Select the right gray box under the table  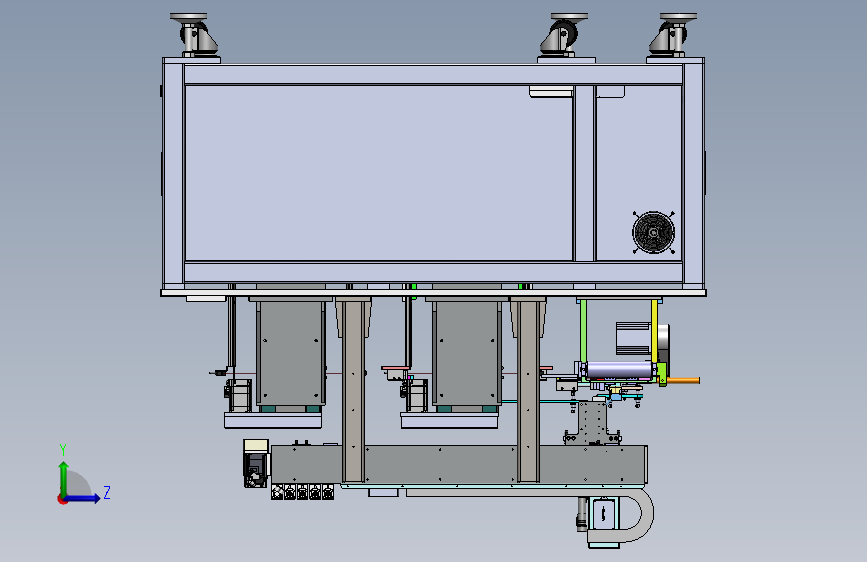467,356
